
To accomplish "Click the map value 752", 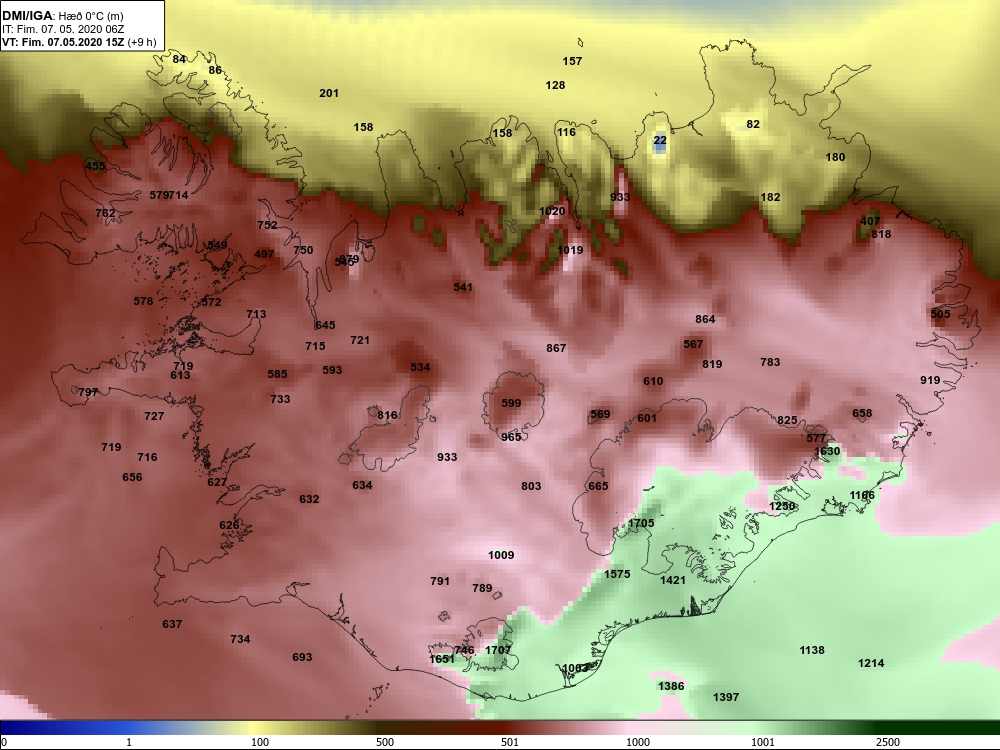I will [x=267, y=225].
